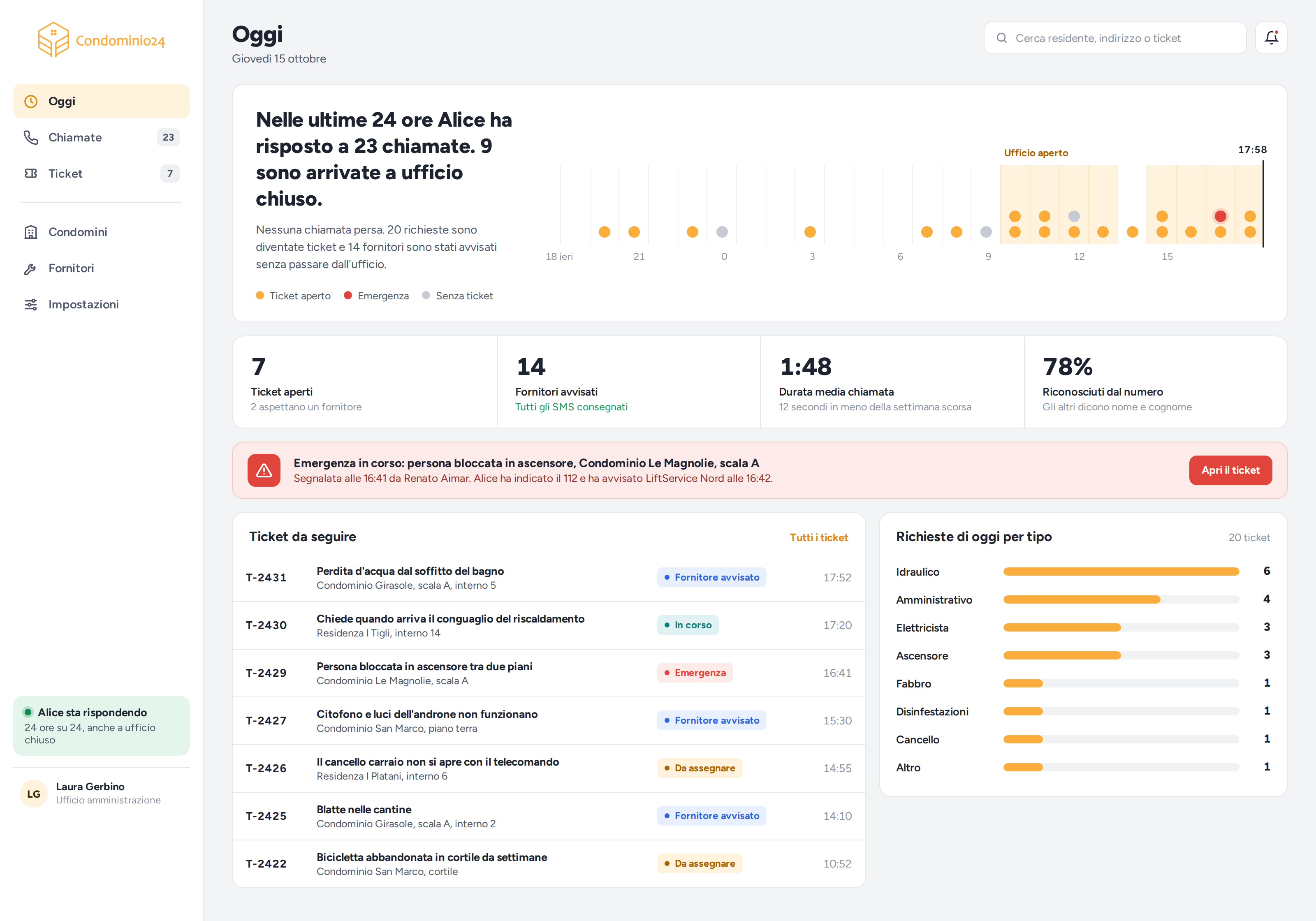Click In corso status tag on T-2430
Screen dimensions: 1316x921
[687, 625]
